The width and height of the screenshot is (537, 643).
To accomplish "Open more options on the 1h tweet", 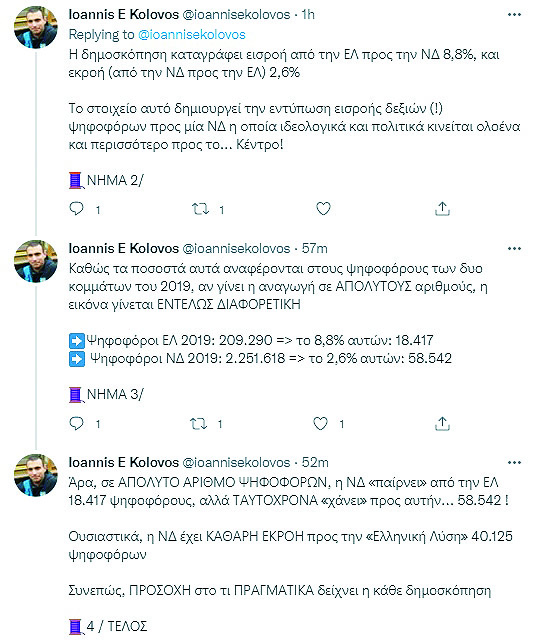I will [514, 15].
